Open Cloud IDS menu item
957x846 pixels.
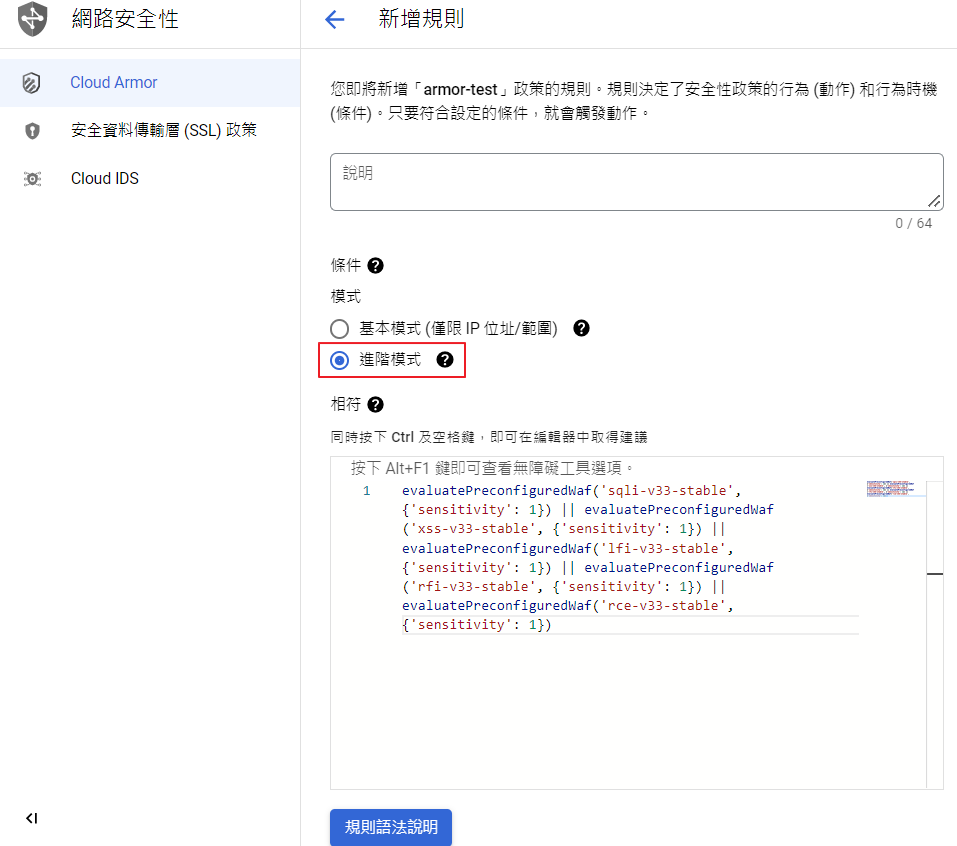coord(105,179)
